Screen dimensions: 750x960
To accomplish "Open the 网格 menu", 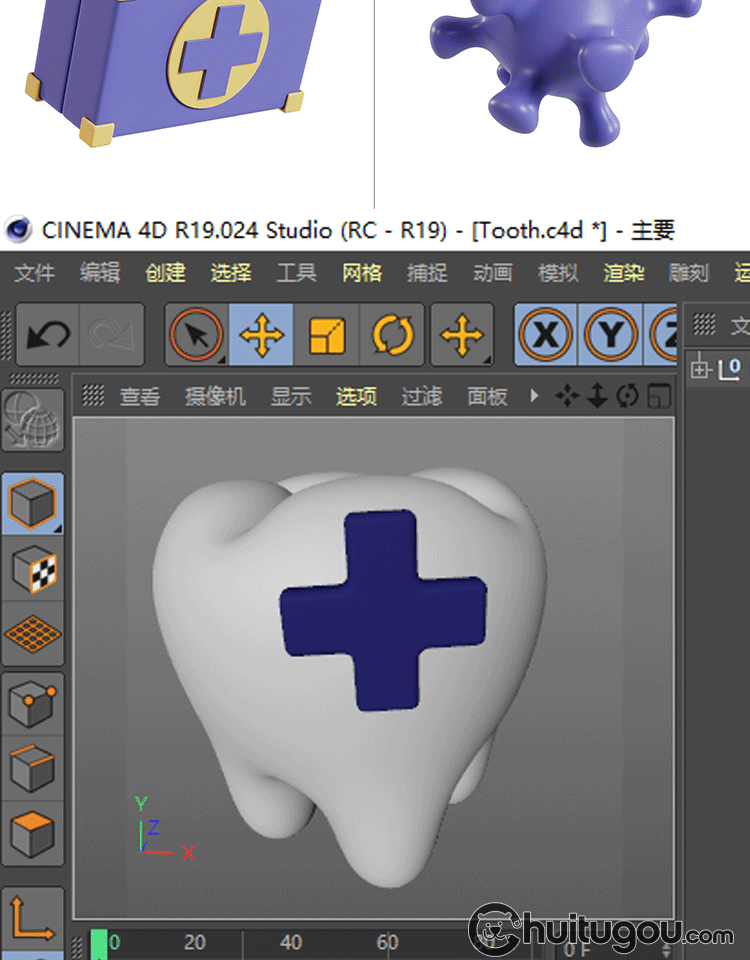I will (362, 272).
